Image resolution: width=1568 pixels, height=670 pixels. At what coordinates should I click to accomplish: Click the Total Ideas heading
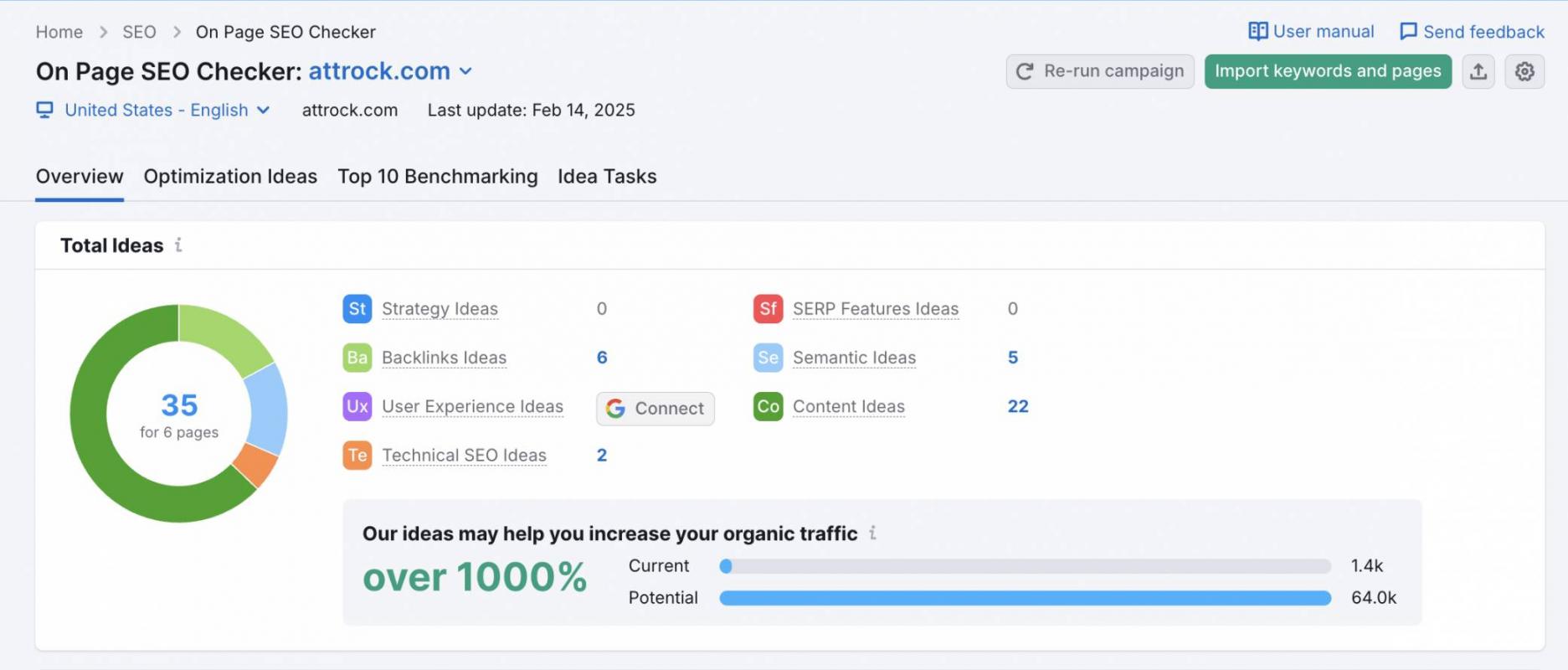click(x=111, y=245)
